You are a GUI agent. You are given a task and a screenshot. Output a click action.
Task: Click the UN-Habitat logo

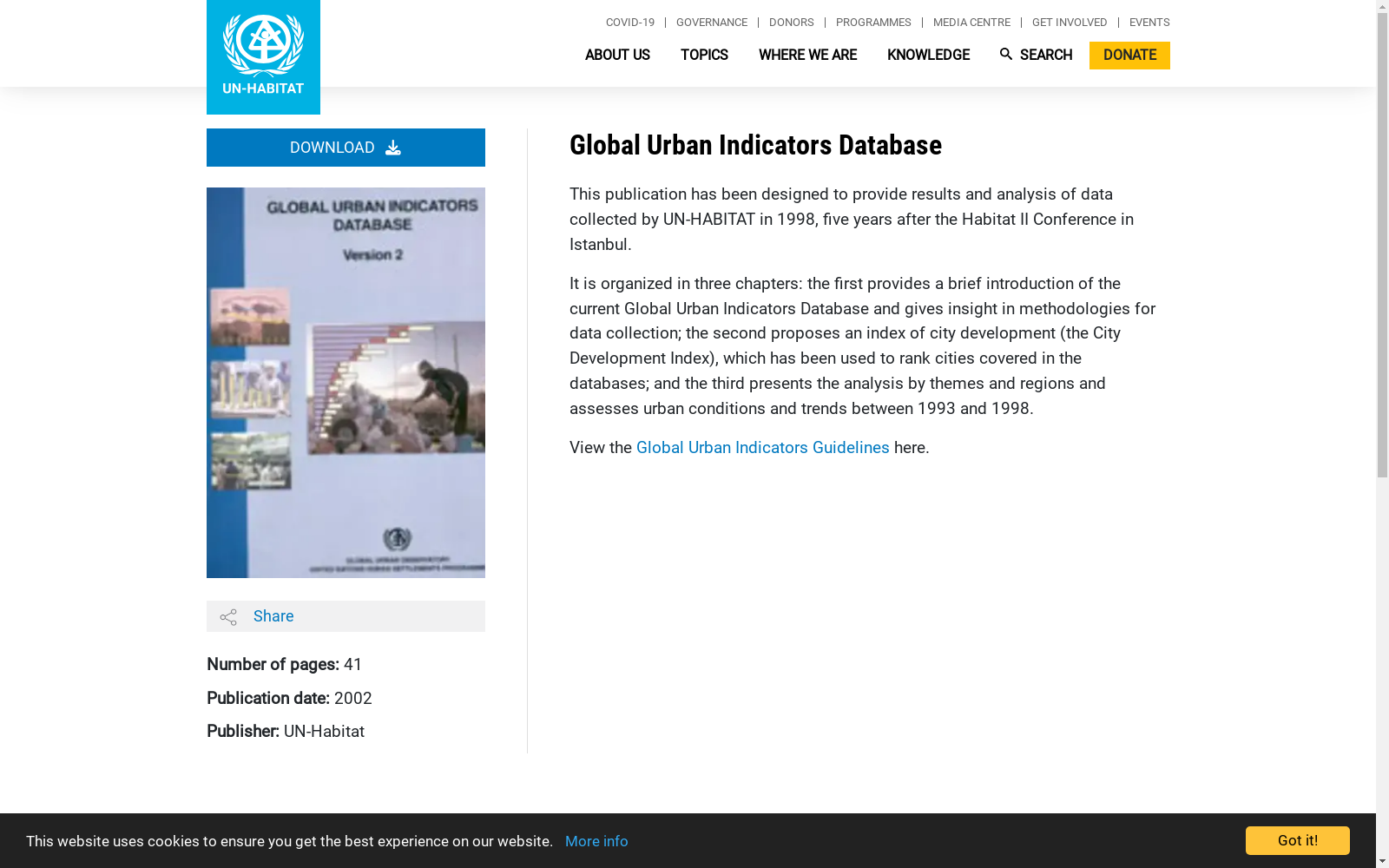[263, 57]
